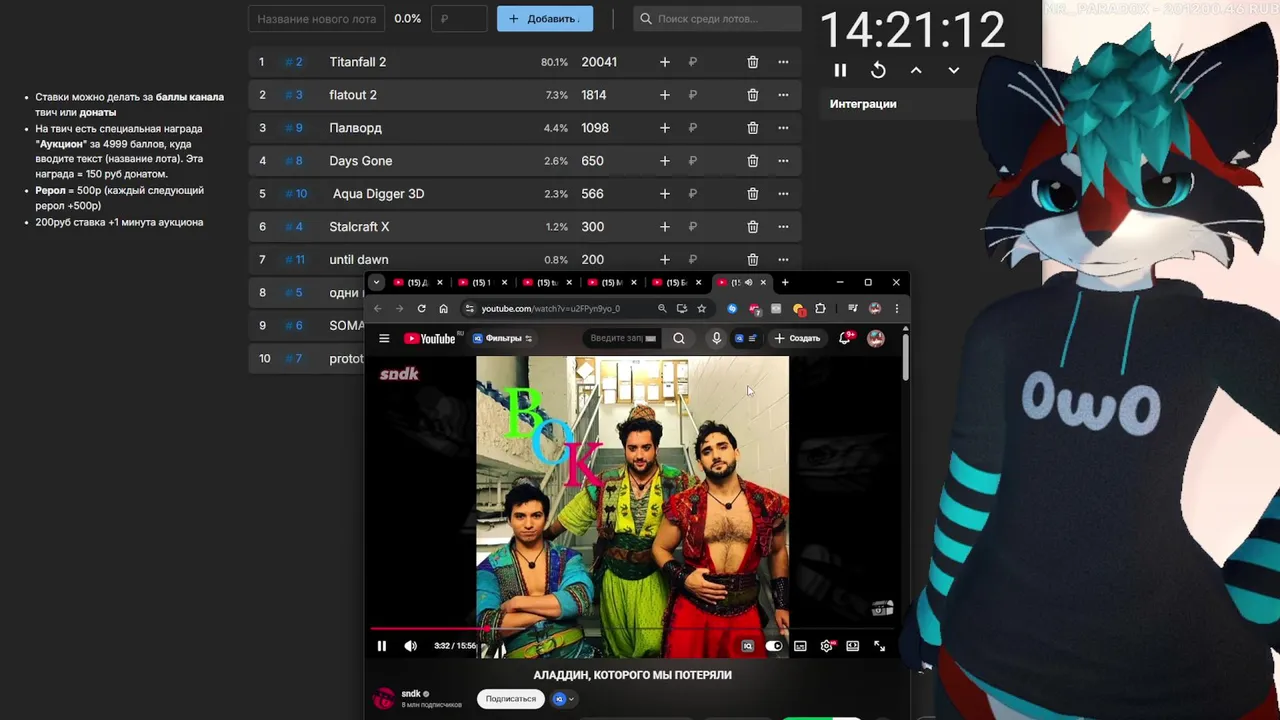Increase the timer with the up chevron
The width and height of the screenshot is (1280, 720).
[x=916, y=70]
